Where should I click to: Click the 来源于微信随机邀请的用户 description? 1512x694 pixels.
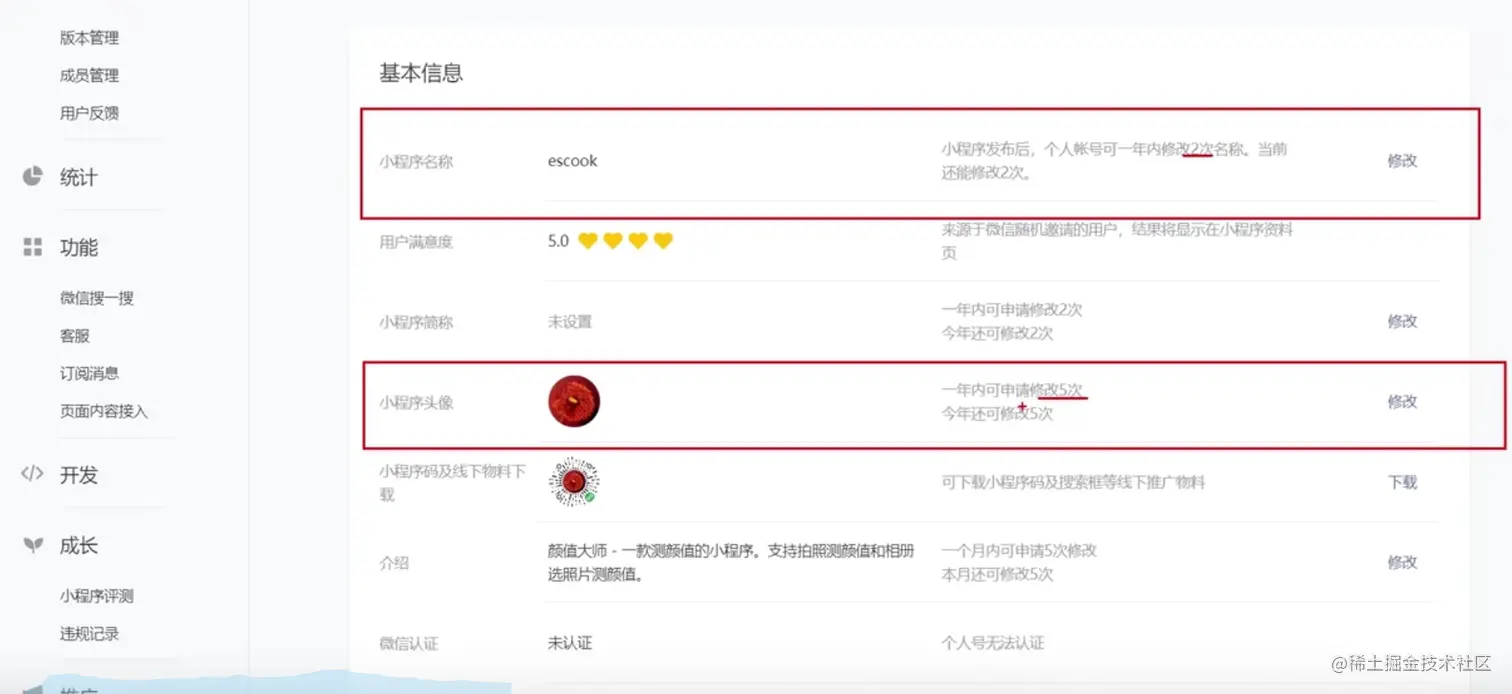point(1117,241)
